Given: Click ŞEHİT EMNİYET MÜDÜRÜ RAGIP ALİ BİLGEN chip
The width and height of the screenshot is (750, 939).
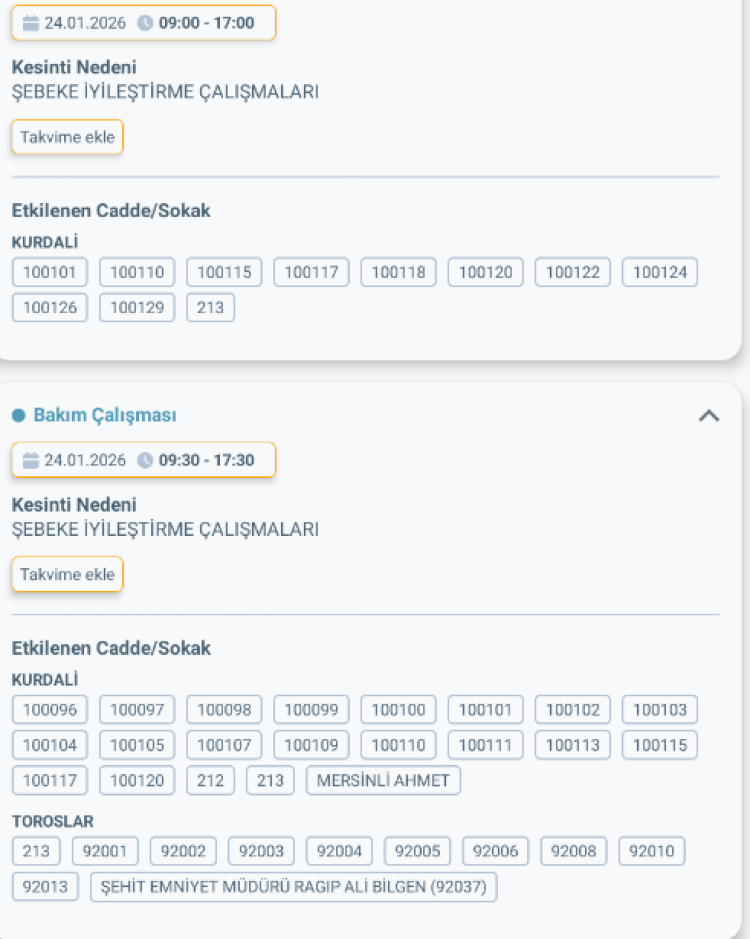Looking at the screenshot, I should click(x=293, y=887).
